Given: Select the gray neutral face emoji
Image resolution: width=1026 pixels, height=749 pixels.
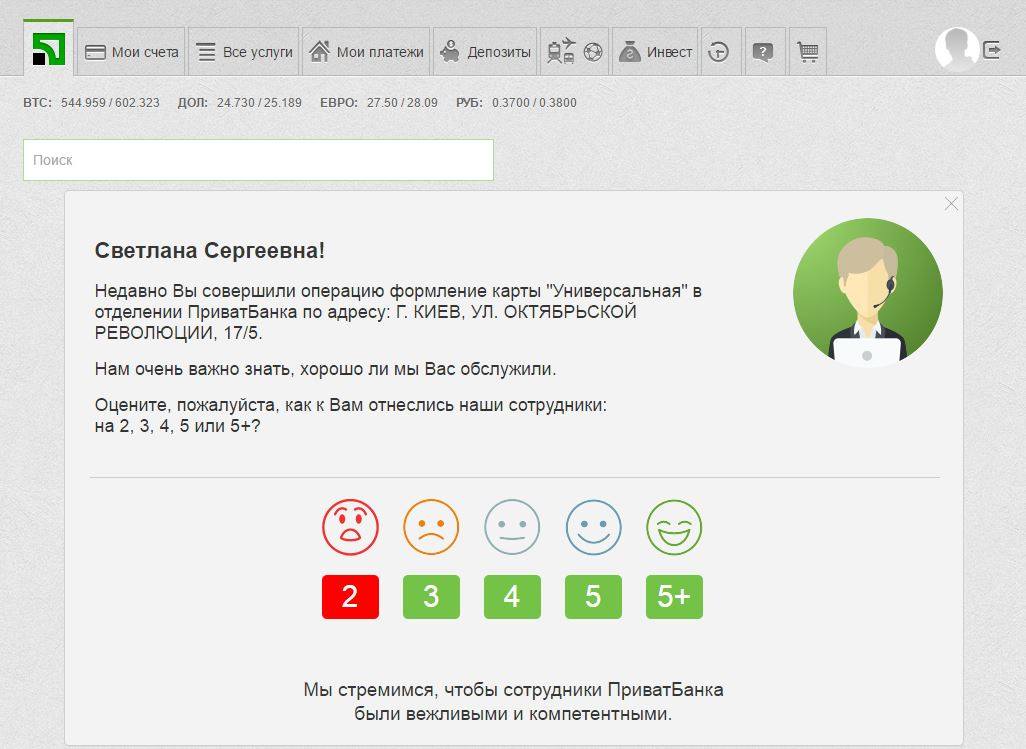Looking at the screenshot, I should coord(512,528).
